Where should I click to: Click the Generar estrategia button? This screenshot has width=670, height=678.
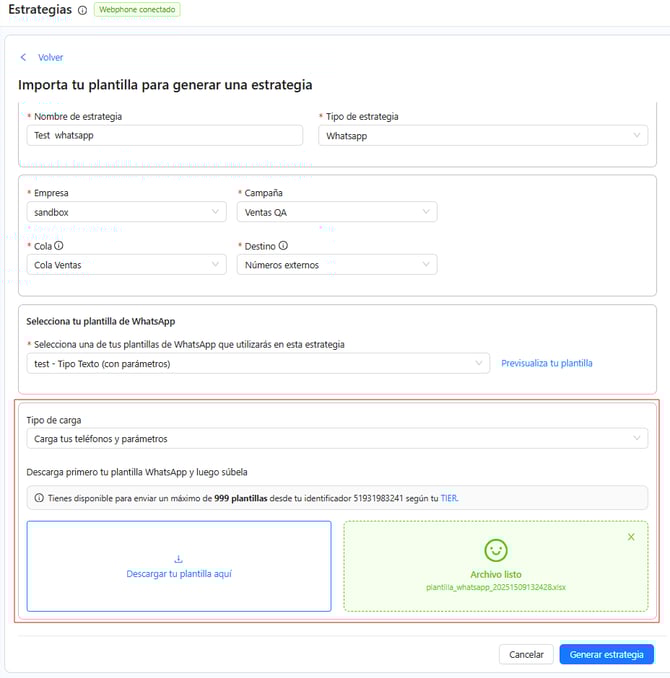click(x=606, y=654)
